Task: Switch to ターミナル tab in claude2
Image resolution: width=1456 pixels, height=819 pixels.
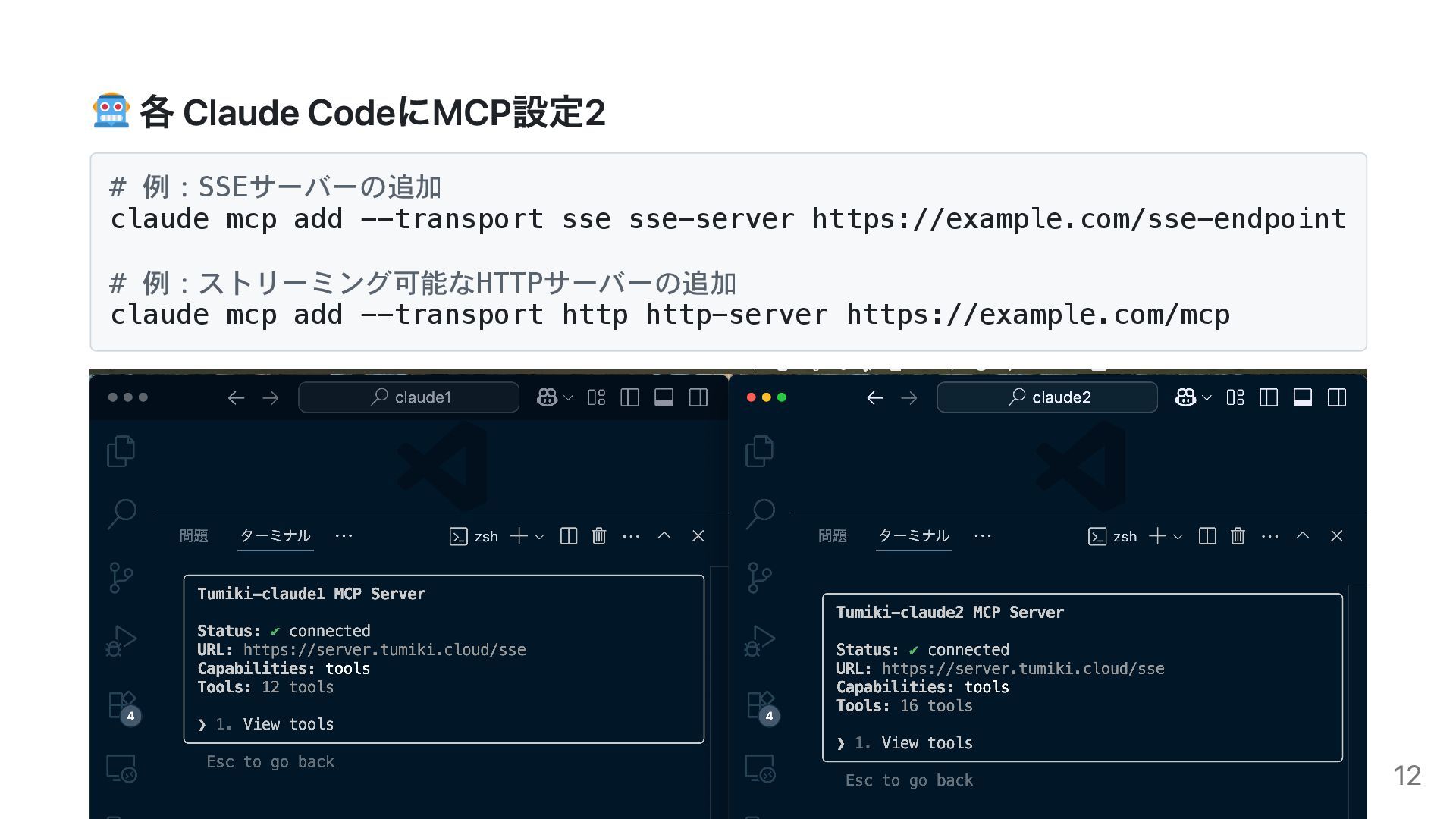Action: pyautogui.click(x=914, y=536)
